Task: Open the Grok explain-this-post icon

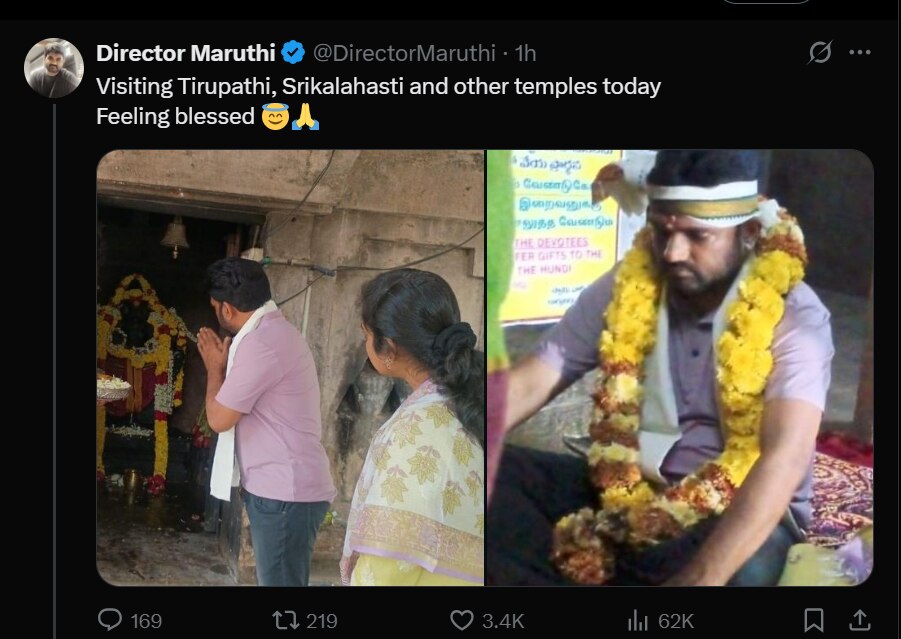Action: click(819, 53)
